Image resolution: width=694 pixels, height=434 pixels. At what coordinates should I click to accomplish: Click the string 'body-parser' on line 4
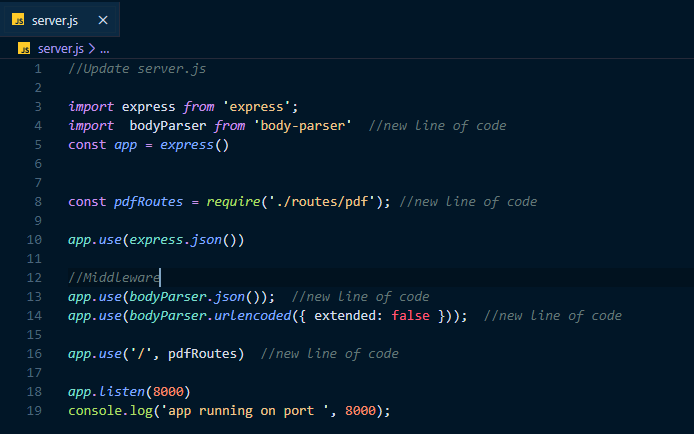303,126
